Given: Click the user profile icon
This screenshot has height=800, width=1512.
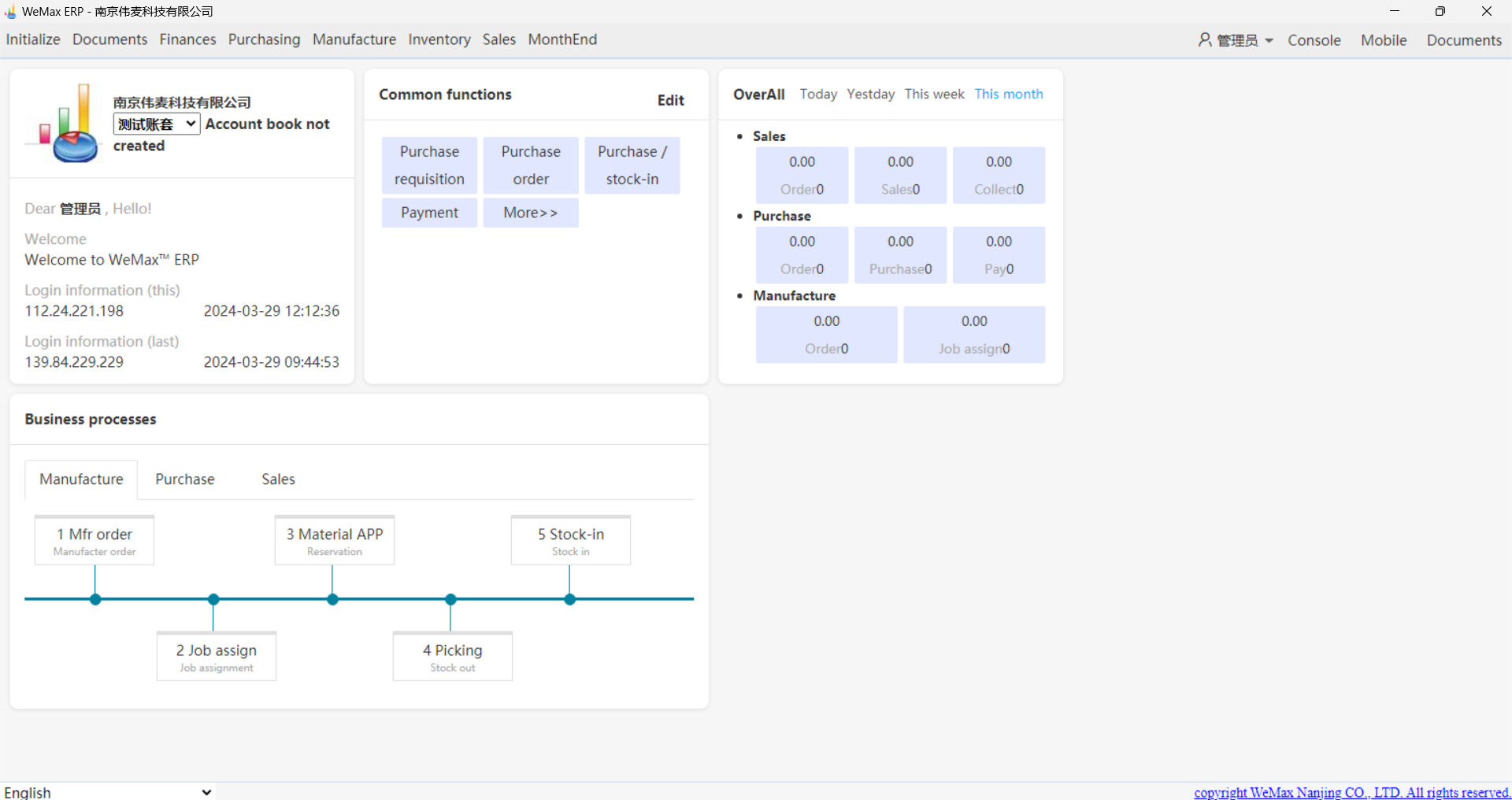Looking at the screenshot, I should click(1204, 39).
